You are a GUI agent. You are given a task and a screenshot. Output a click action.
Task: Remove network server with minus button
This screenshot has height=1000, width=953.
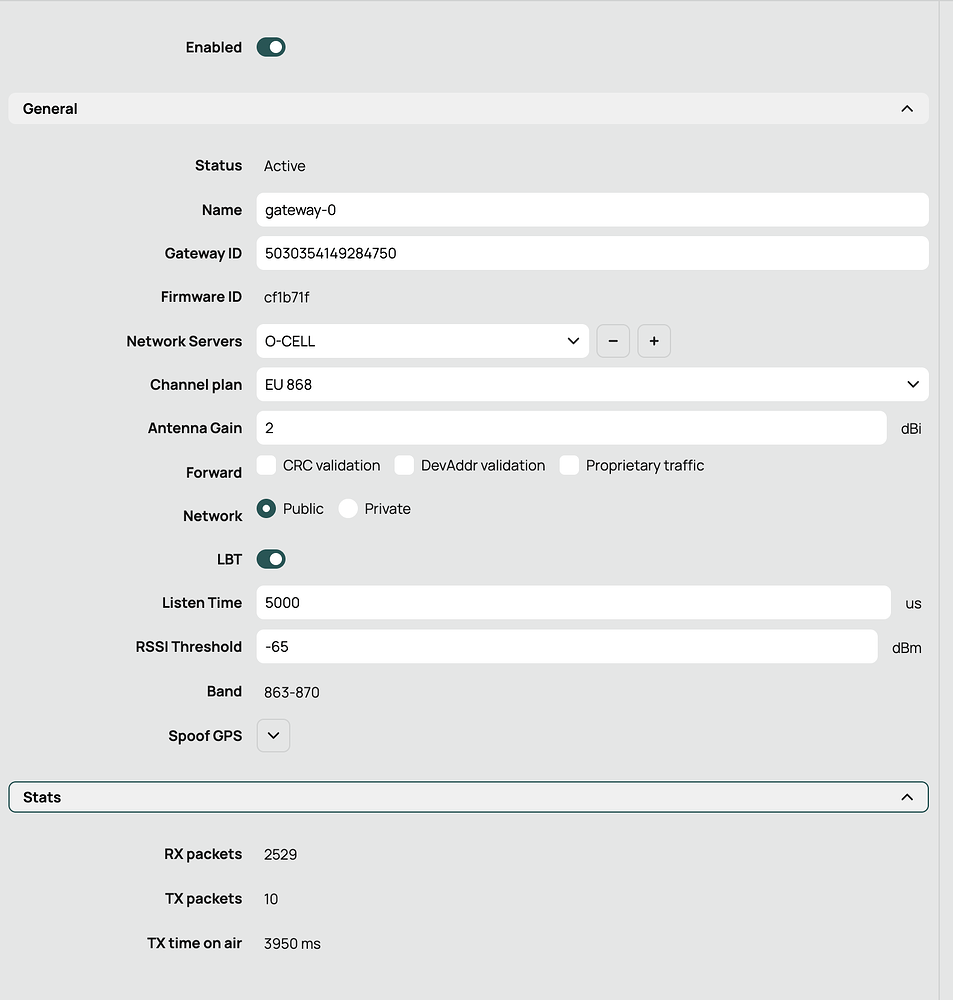pos(613,341)
